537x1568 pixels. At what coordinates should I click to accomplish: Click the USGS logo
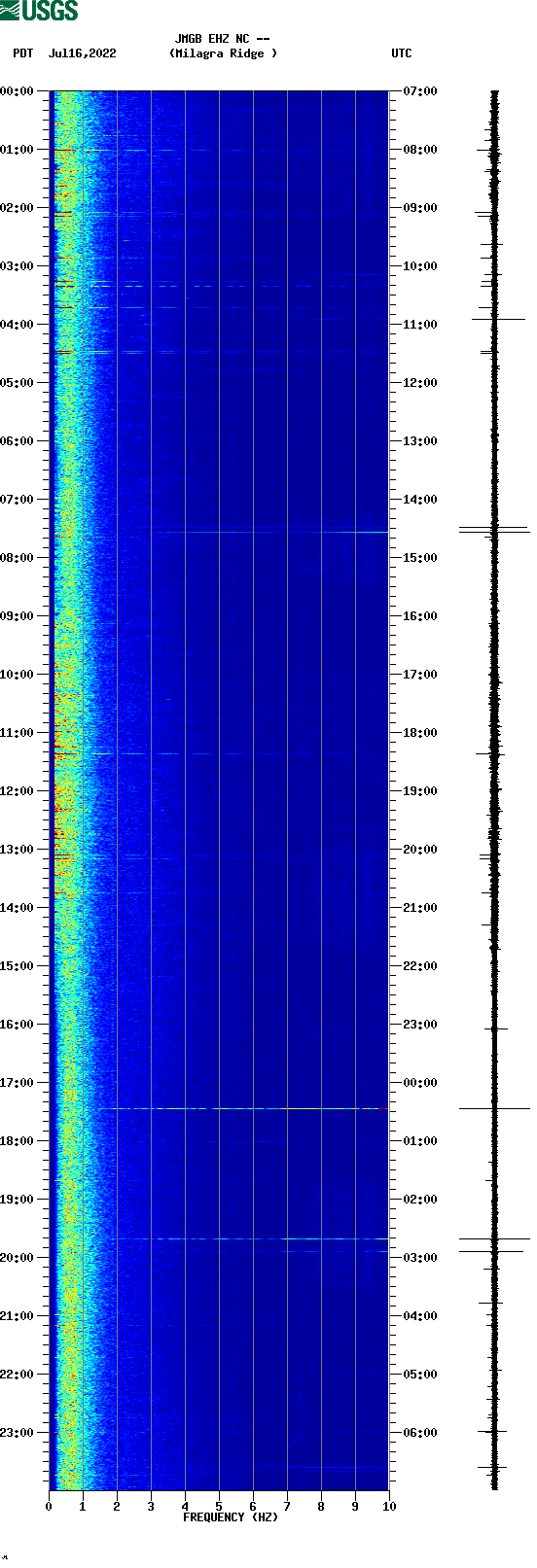39,11
